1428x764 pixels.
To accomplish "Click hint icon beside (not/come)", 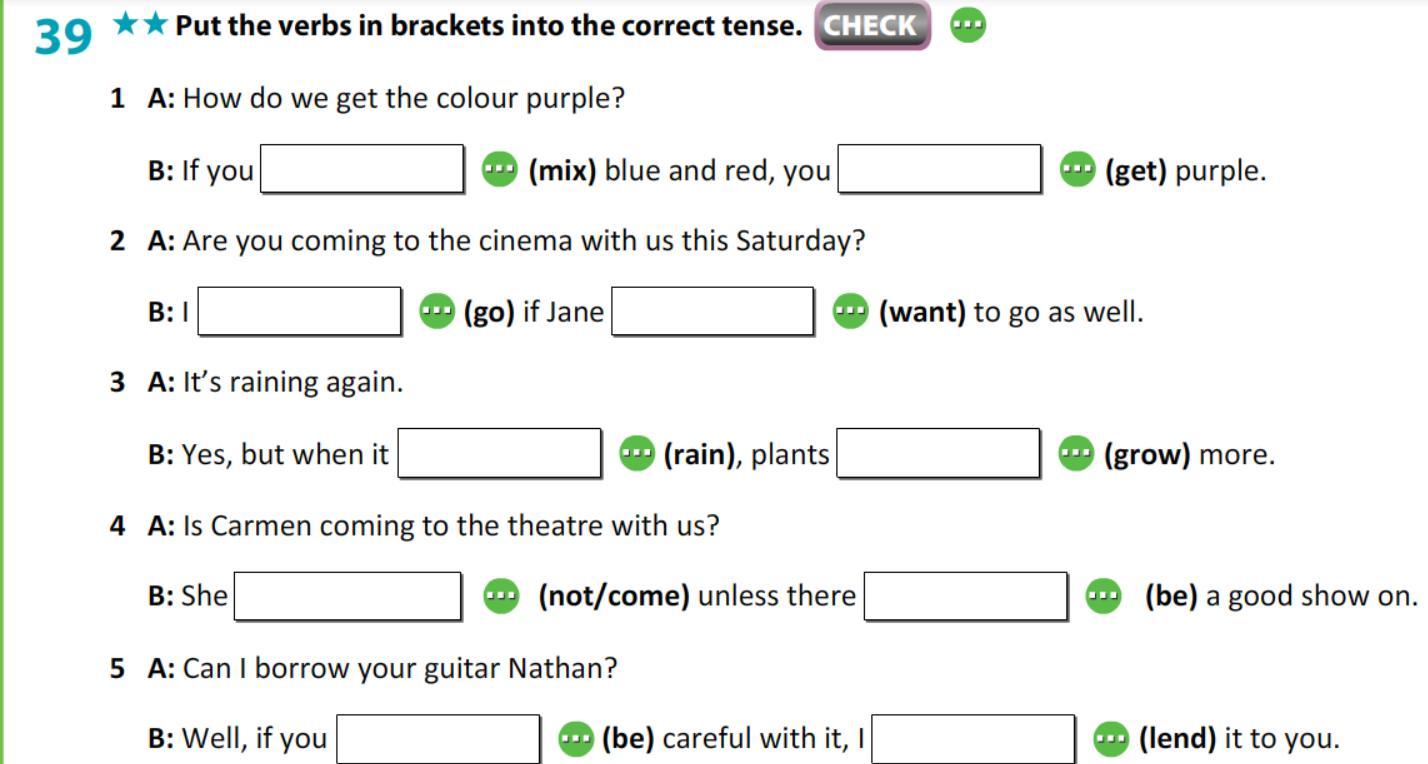I will [501, 596].
